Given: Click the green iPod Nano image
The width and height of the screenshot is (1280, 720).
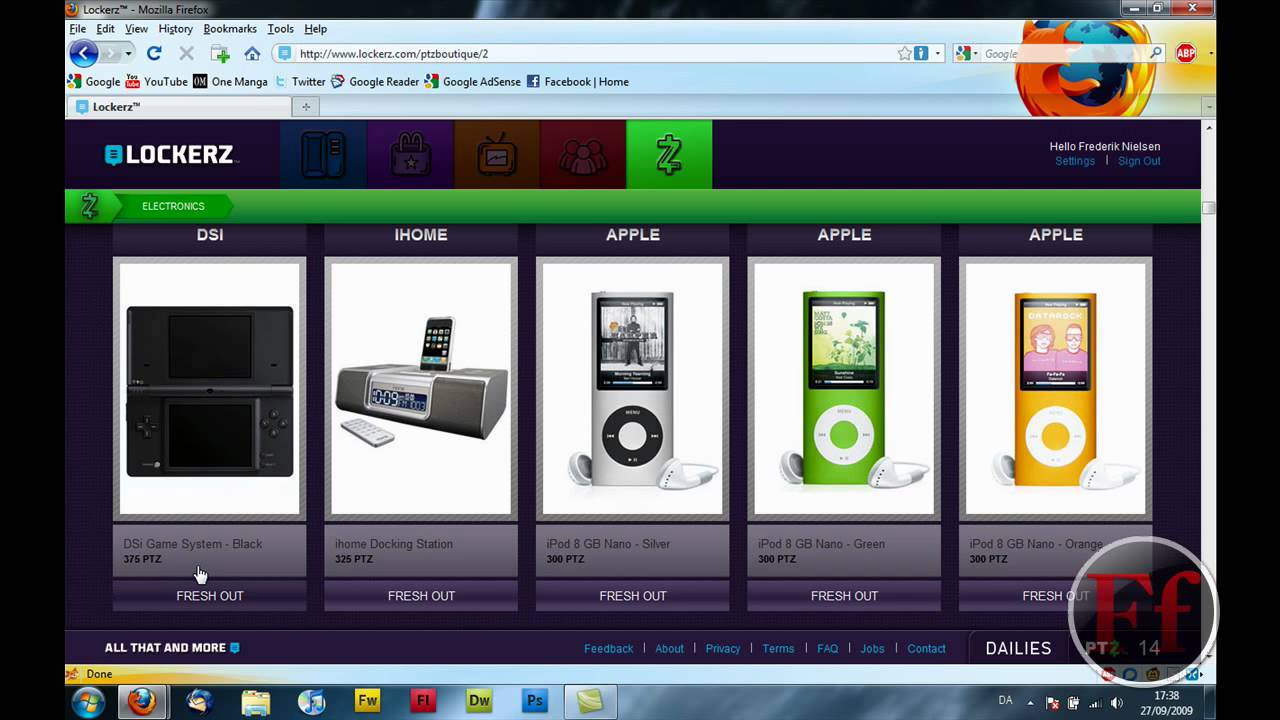Looking at the screenshot, I should point(844,390).
